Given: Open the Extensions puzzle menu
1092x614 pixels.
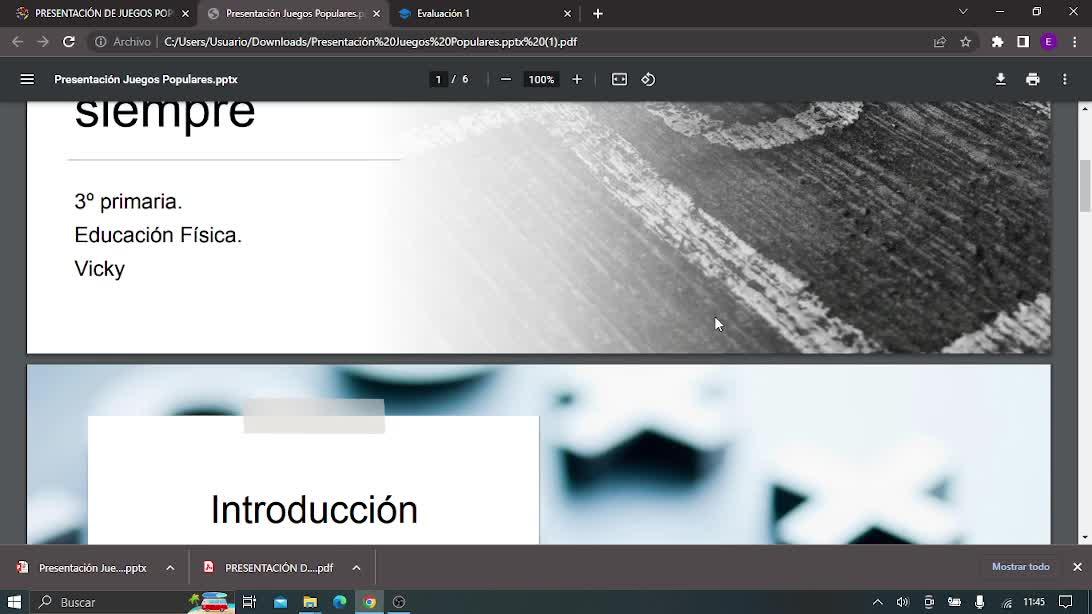Looking at the screenshot, I should pos(997,42).
